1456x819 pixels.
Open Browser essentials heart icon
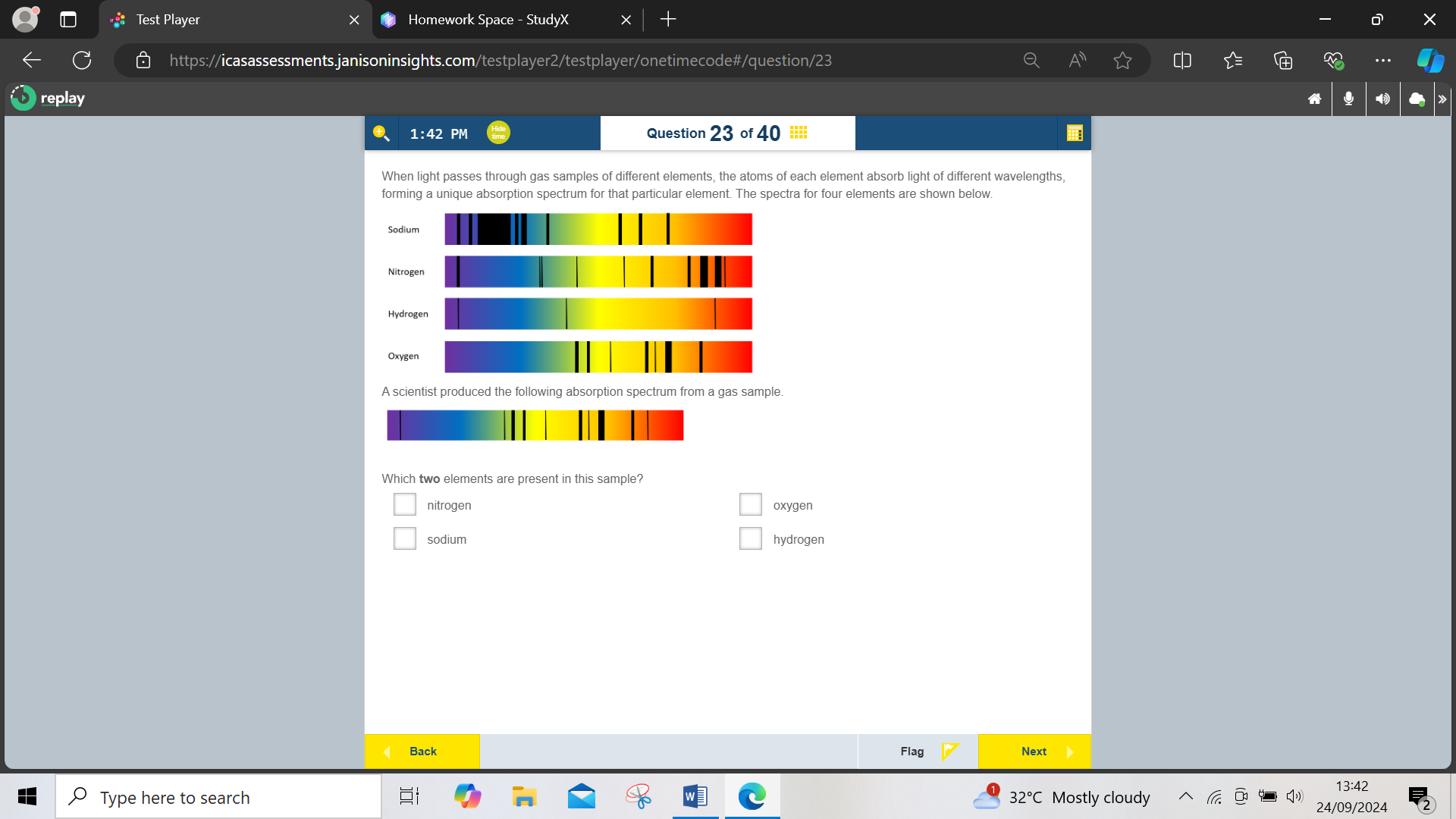tap(1333, 60)
